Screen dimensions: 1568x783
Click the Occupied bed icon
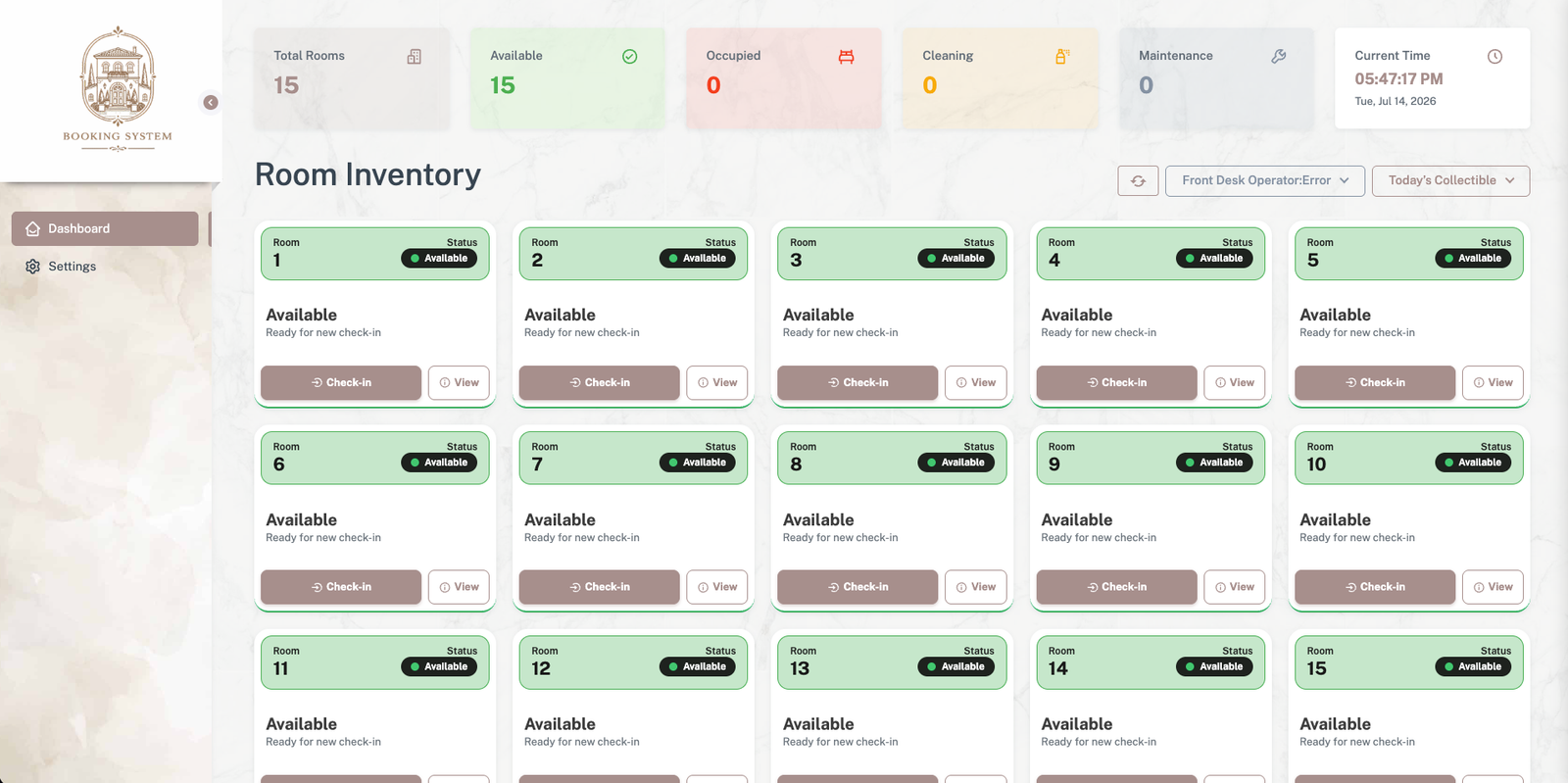click(x=847, y=57)
